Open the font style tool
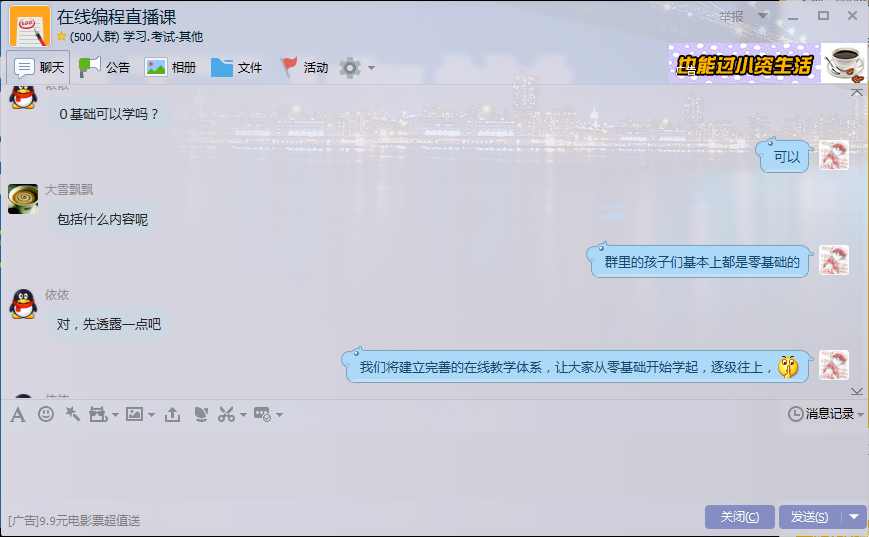The image size is (869, 537). (x=18, y=414)
